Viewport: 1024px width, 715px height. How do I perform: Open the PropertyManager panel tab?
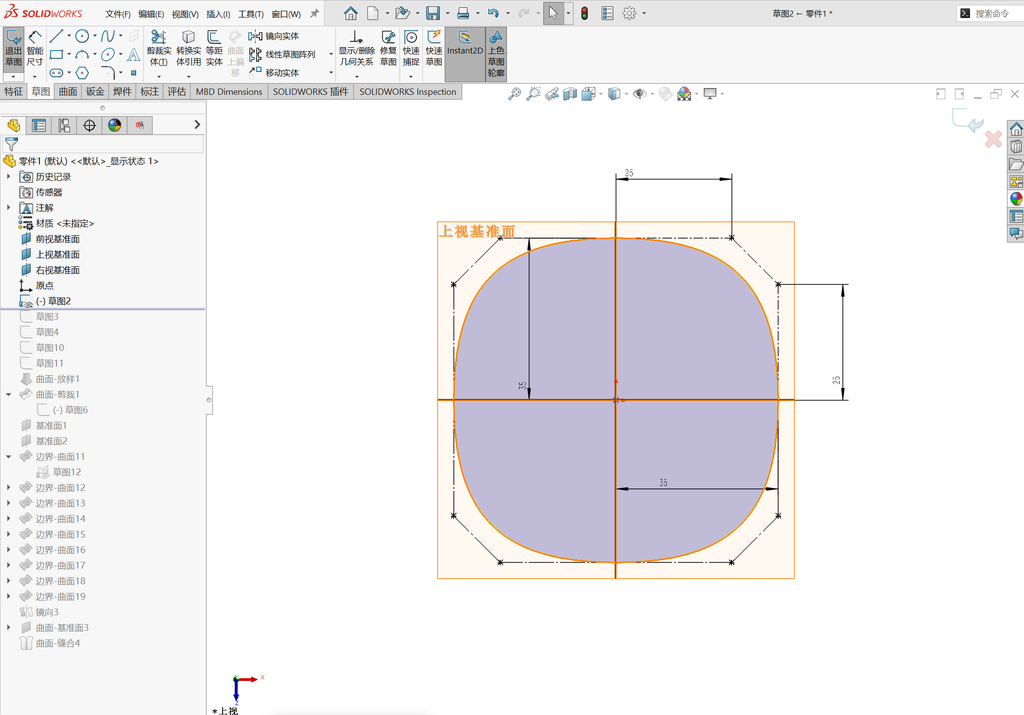coord(39,125)
